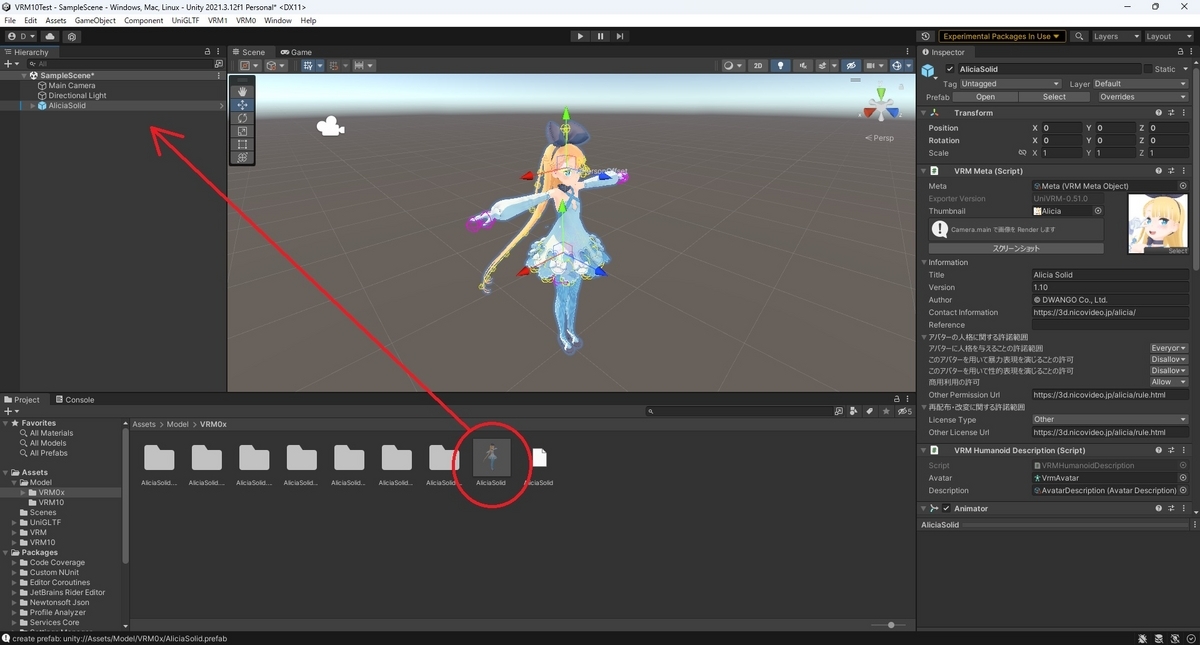
Task: Click the Pause button
Action: point(600,36)
